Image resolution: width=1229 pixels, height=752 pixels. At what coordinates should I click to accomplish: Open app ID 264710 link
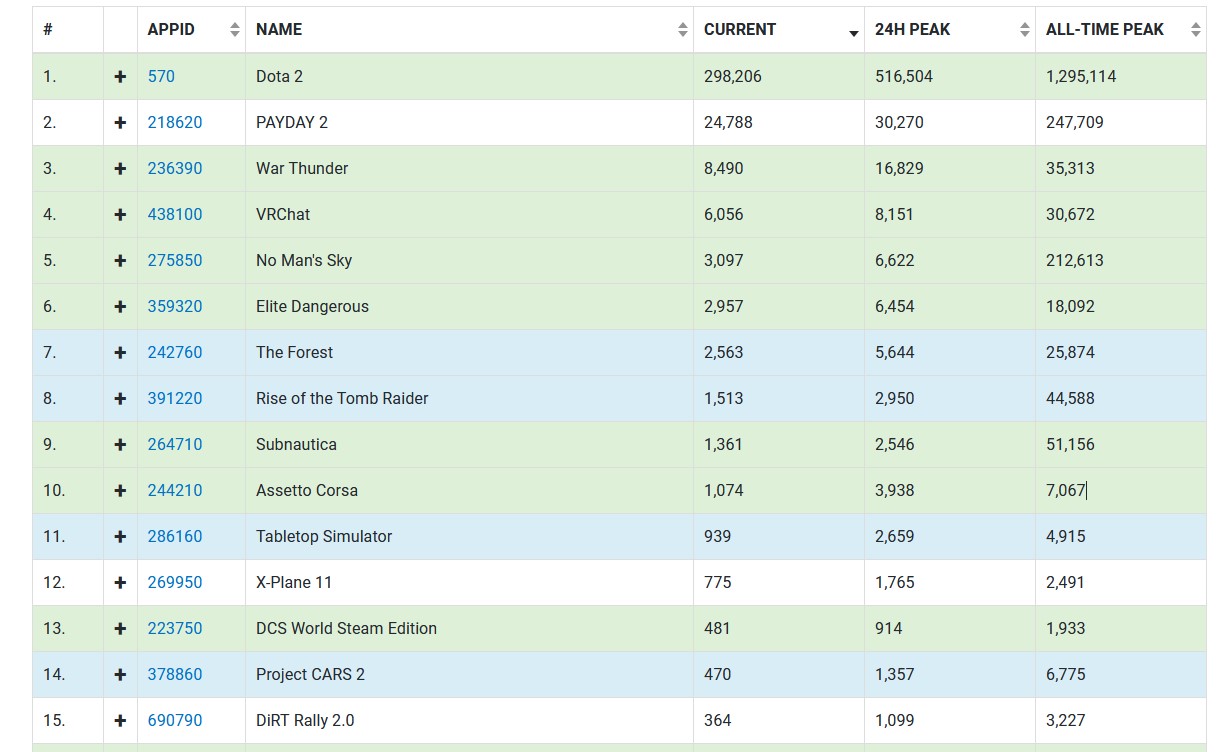click(175, 444)
